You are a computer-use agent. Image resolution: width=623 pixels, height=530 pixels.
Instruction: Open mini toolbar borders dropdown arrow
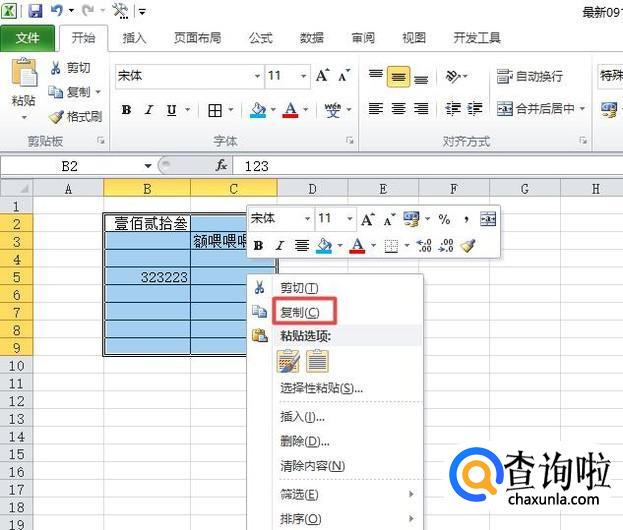click(406, 246)
